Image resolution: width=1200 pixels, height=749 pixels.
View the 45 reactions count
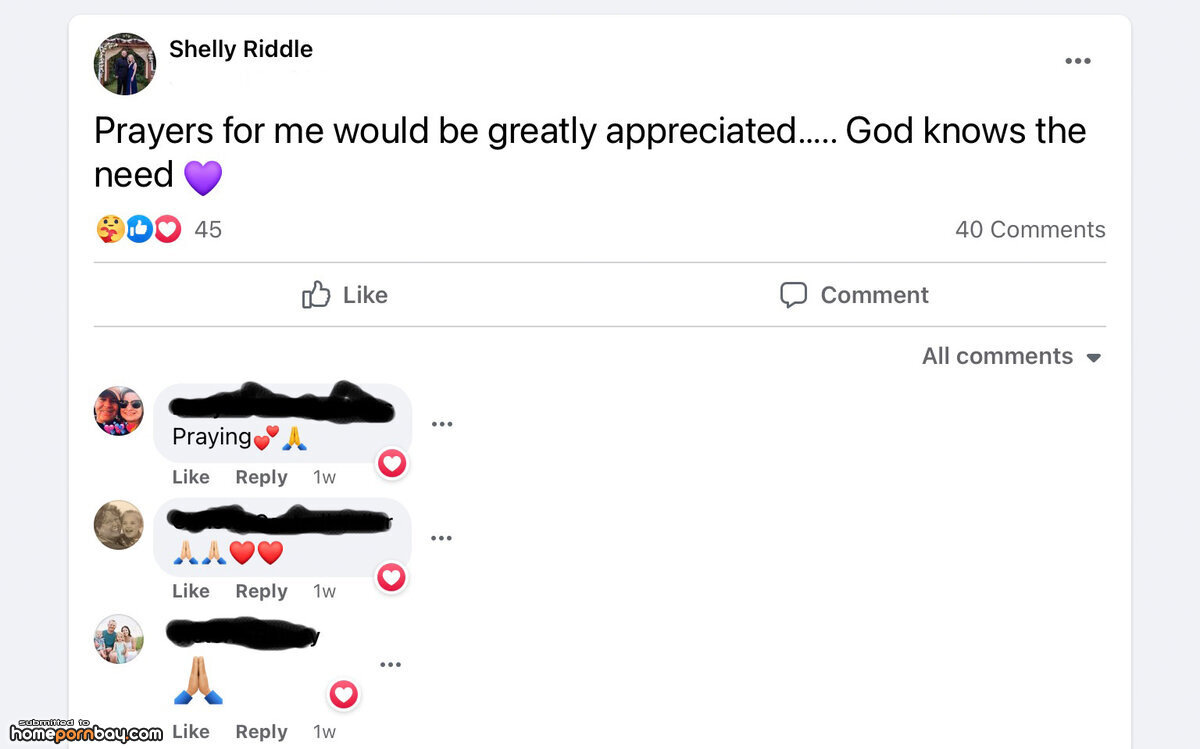tap(207, 230)
